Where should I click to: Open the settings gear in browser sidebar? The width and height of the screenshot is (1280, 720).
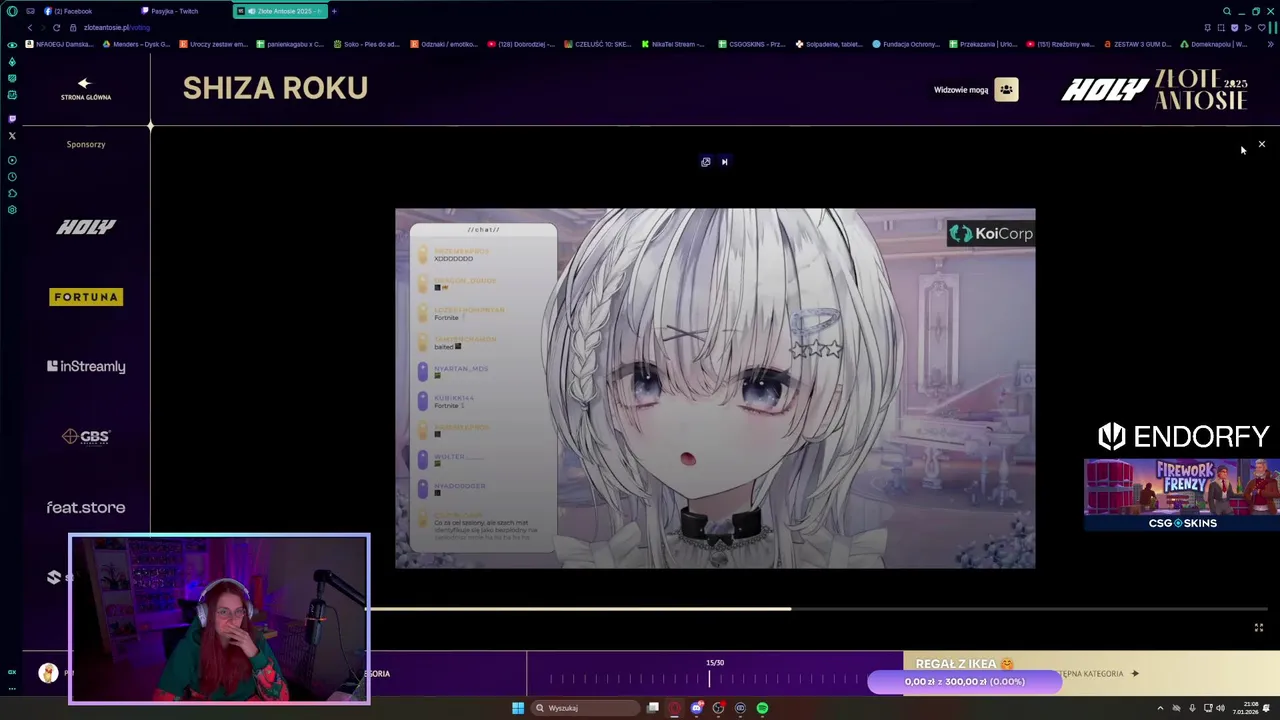12,210
